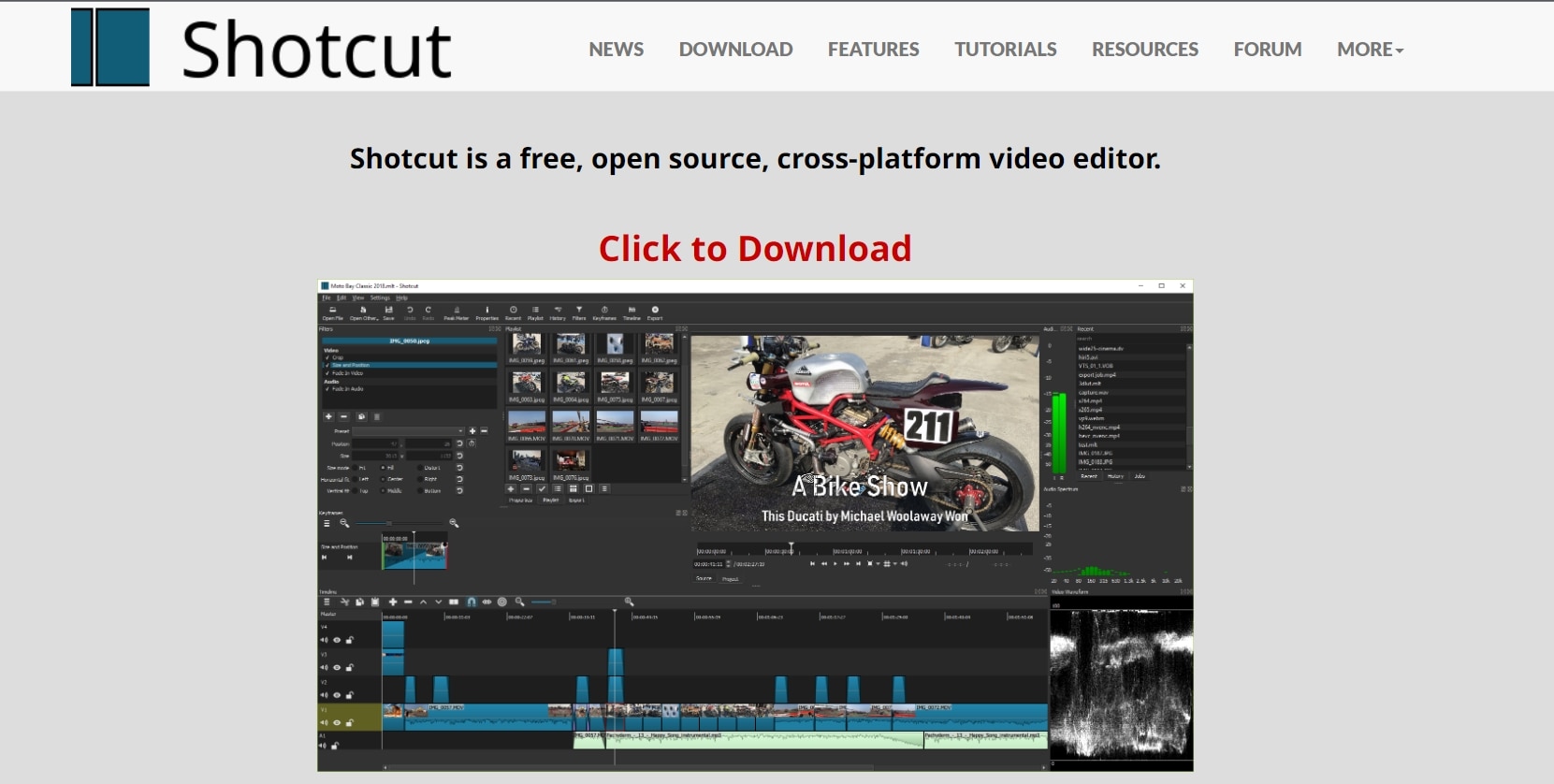Screen dimensions: 1554x784
Task: Click Open Other icon in the app toolbar
Action: pyautogui.click(x=364, y=313)
